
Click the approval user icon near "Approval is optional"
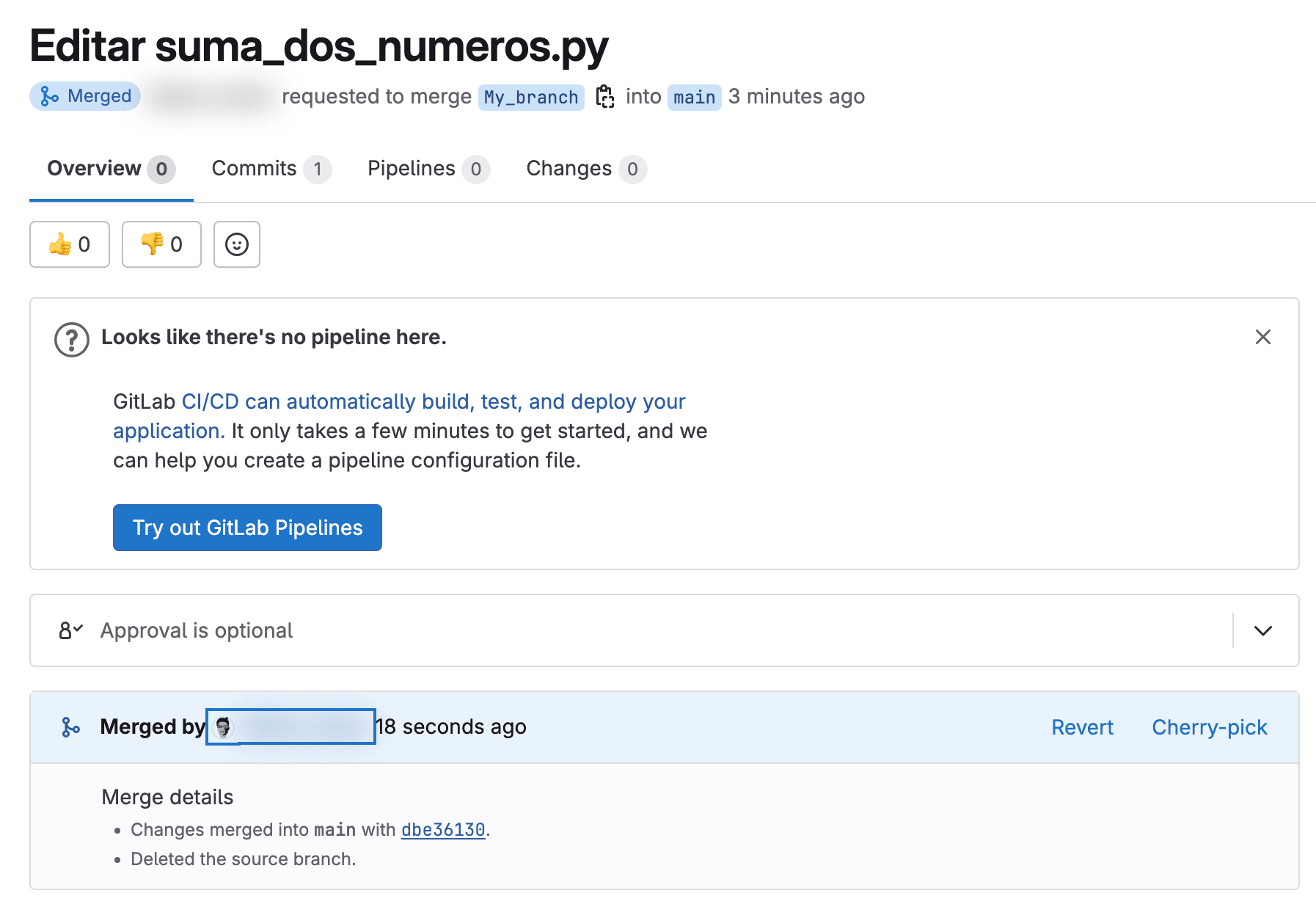click(x=68, y=630)
